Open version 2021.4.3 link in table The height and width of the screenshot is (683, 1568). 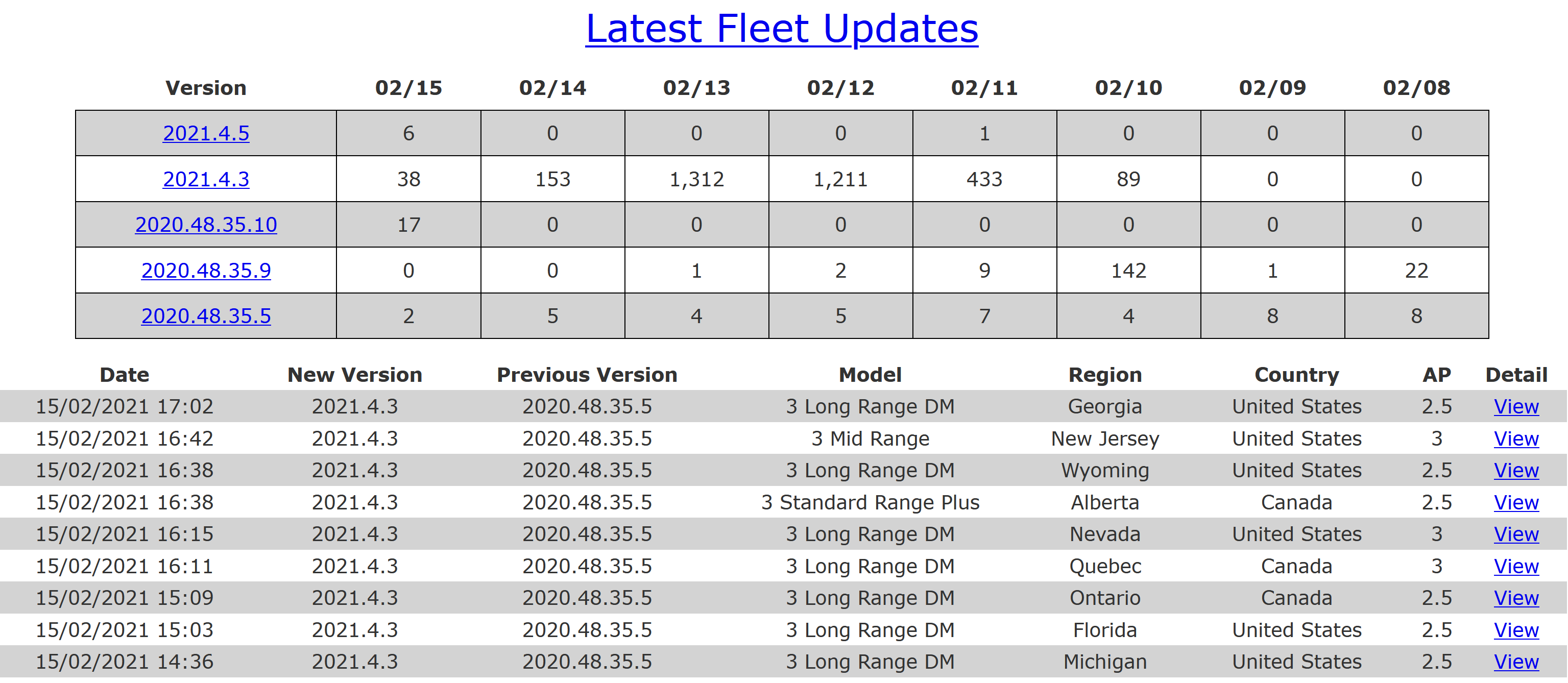206,179
